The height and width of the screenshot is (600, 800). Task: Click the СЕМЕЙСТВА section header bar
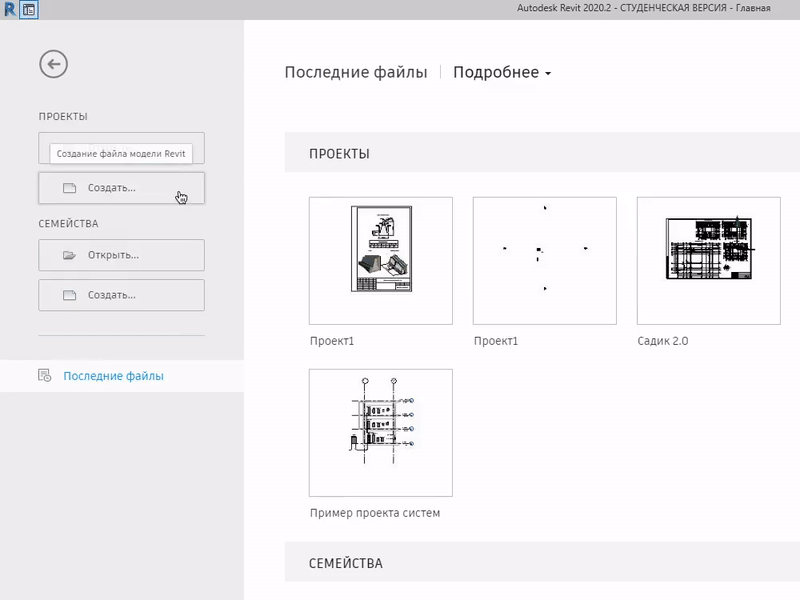pos(540,563)
